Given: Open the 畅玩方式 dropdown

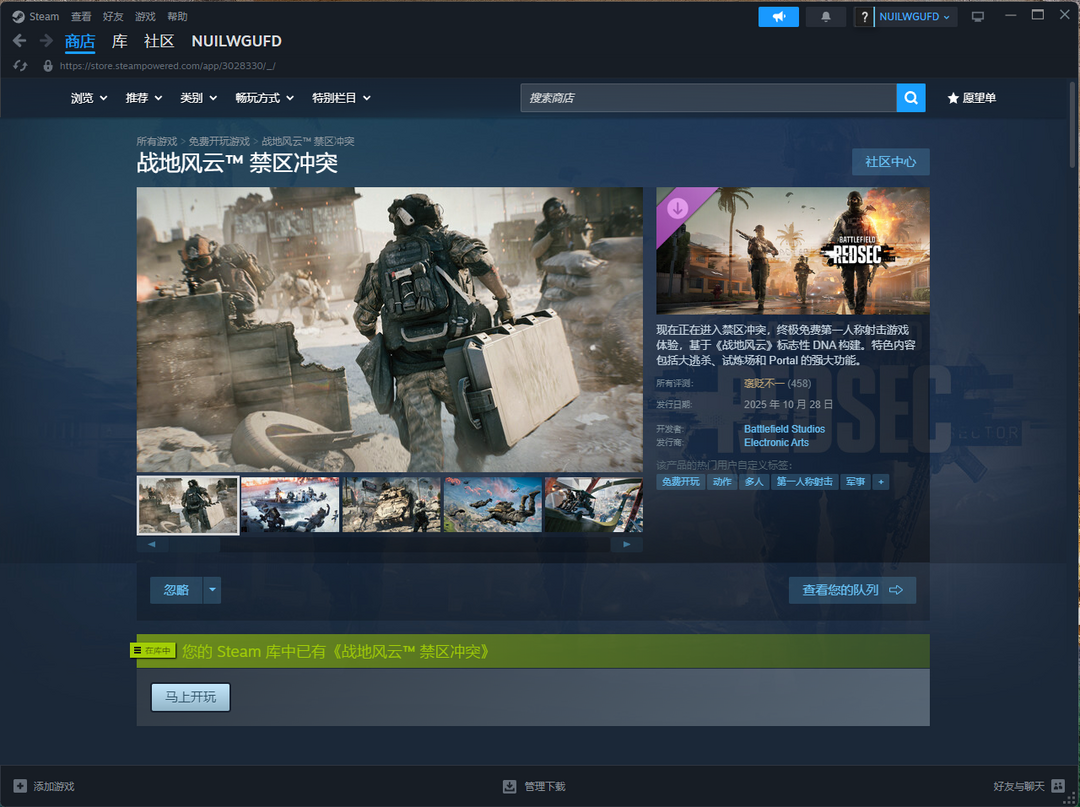Looking at the screenshot, I should click(x=260, y=98).
